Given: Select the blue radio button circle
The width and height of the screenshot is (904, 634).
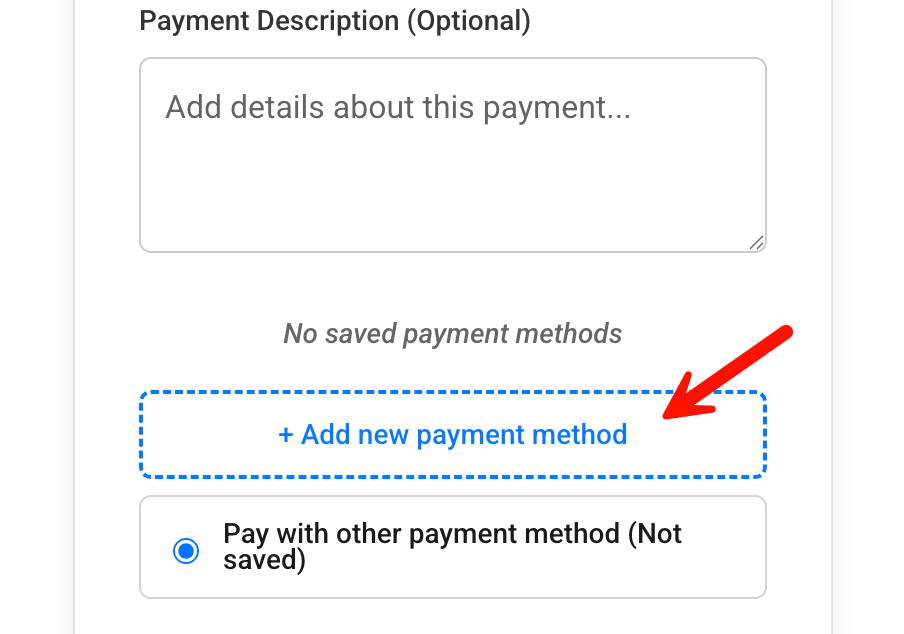Looking at the screenshot, I should coord(186,551).
